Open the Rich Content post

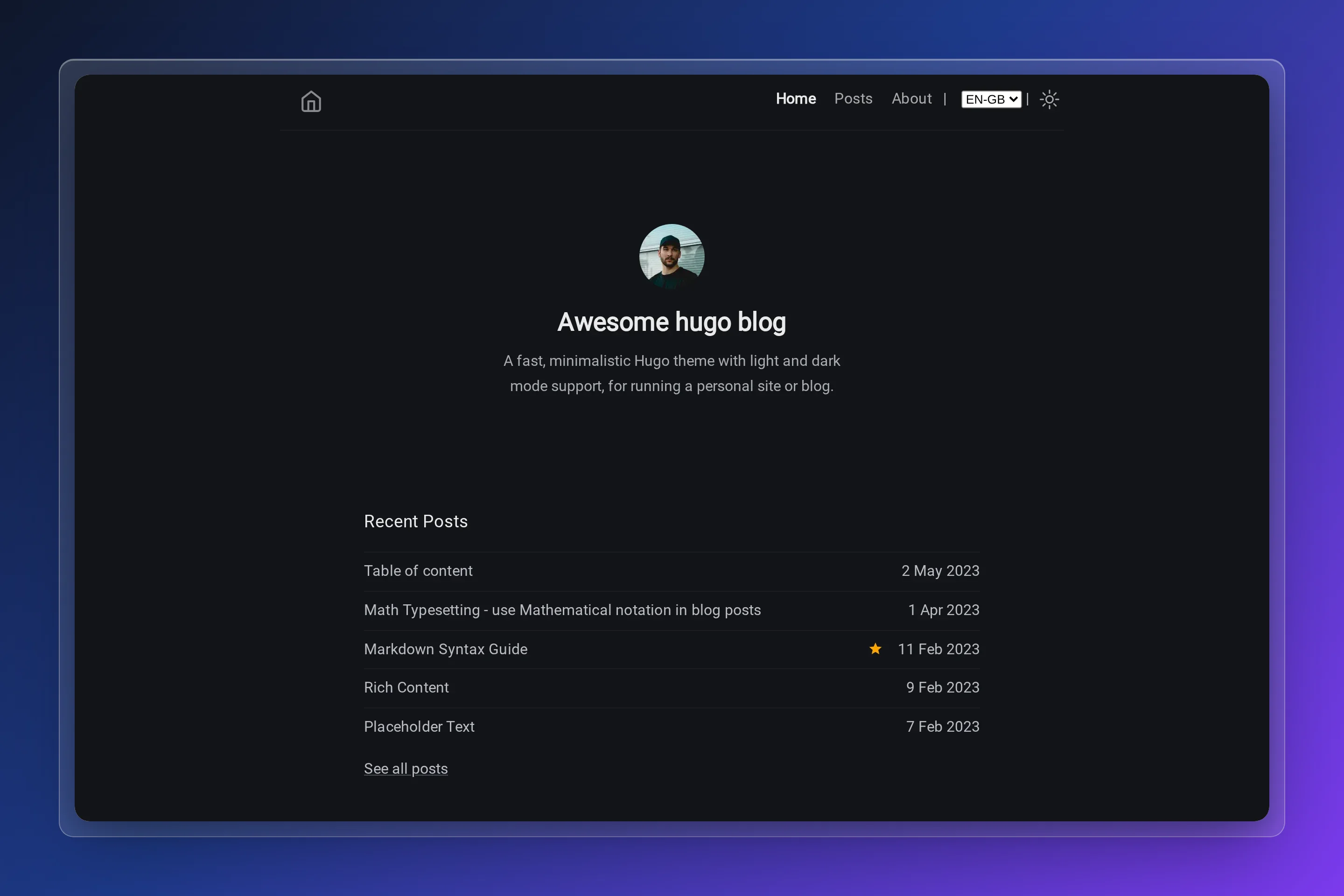click(x=406, y=687)
